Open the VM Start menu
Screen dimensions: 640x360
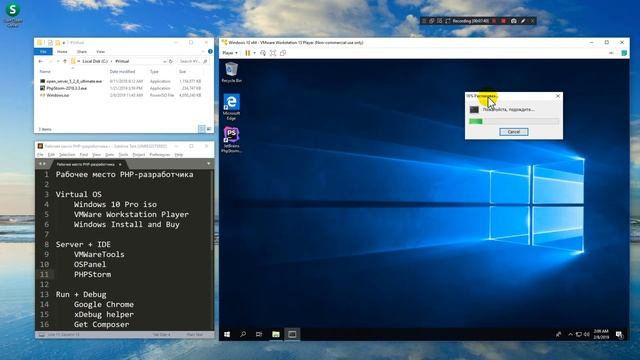pos(227,334)
